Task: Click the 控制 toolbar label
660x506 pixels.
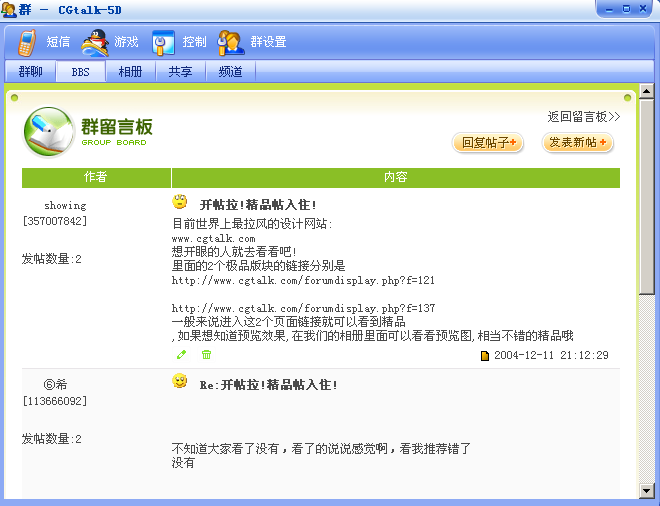Action: [x=194, y=42]
